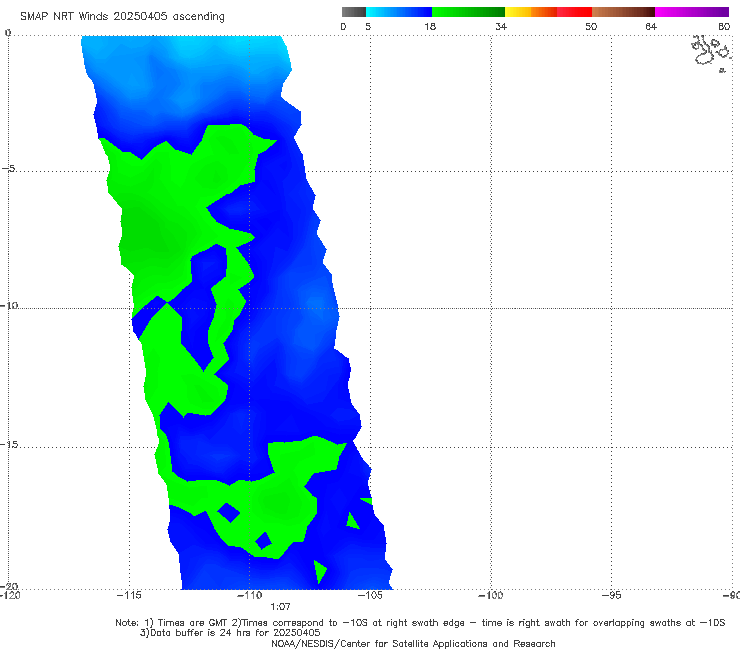Click the longitude axis label "-95"

click(x=612, y=595)
